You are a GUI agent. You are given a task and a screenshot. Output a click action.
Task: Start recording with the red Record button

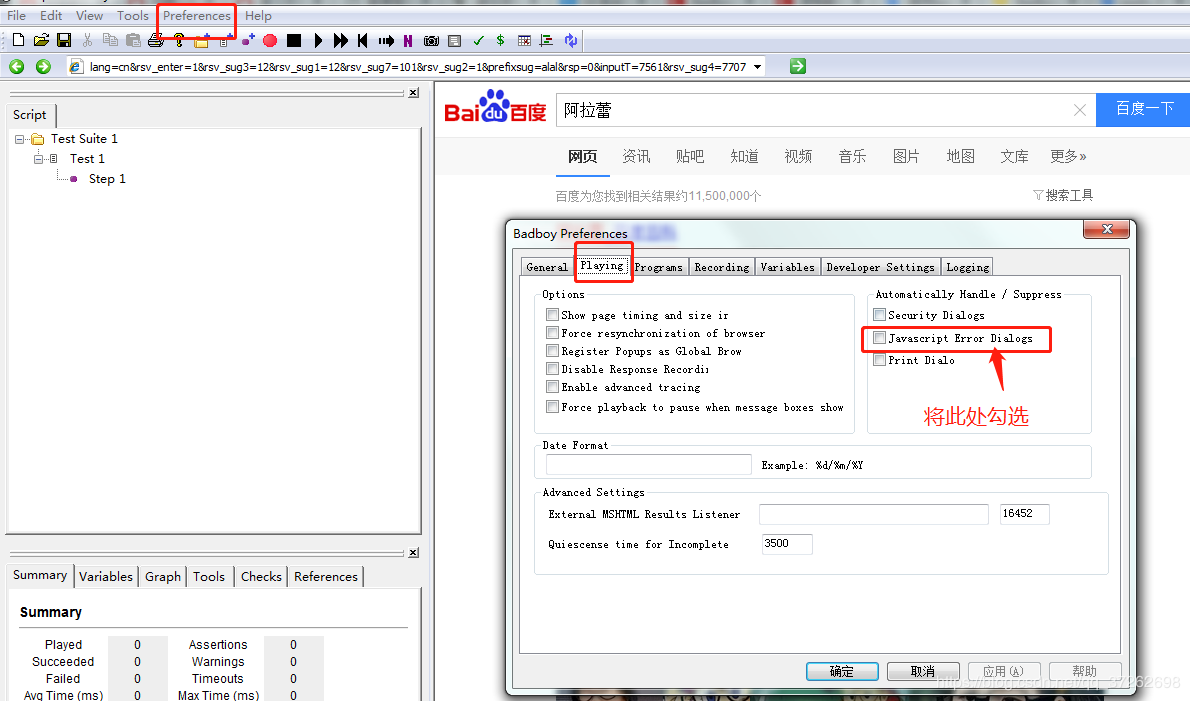pyautogui.click(x=270, y=41)
